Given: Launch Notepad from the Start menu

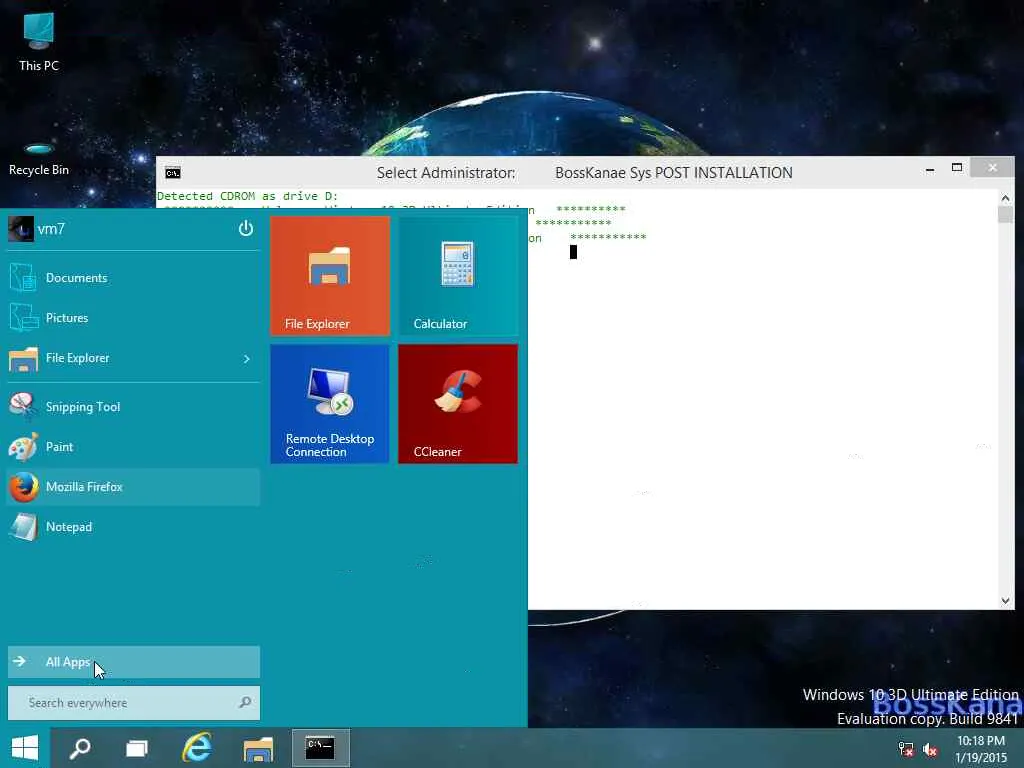Looking at the screenshot, I should [133, 527].
